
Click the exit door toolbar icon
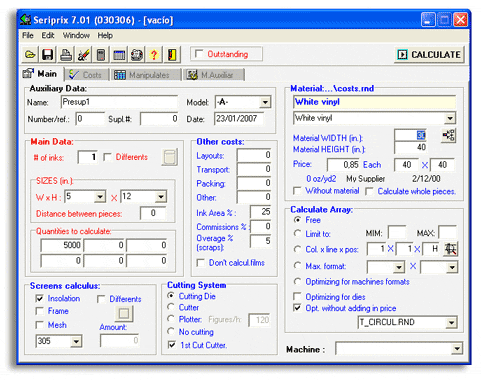(x=172, y=54)
